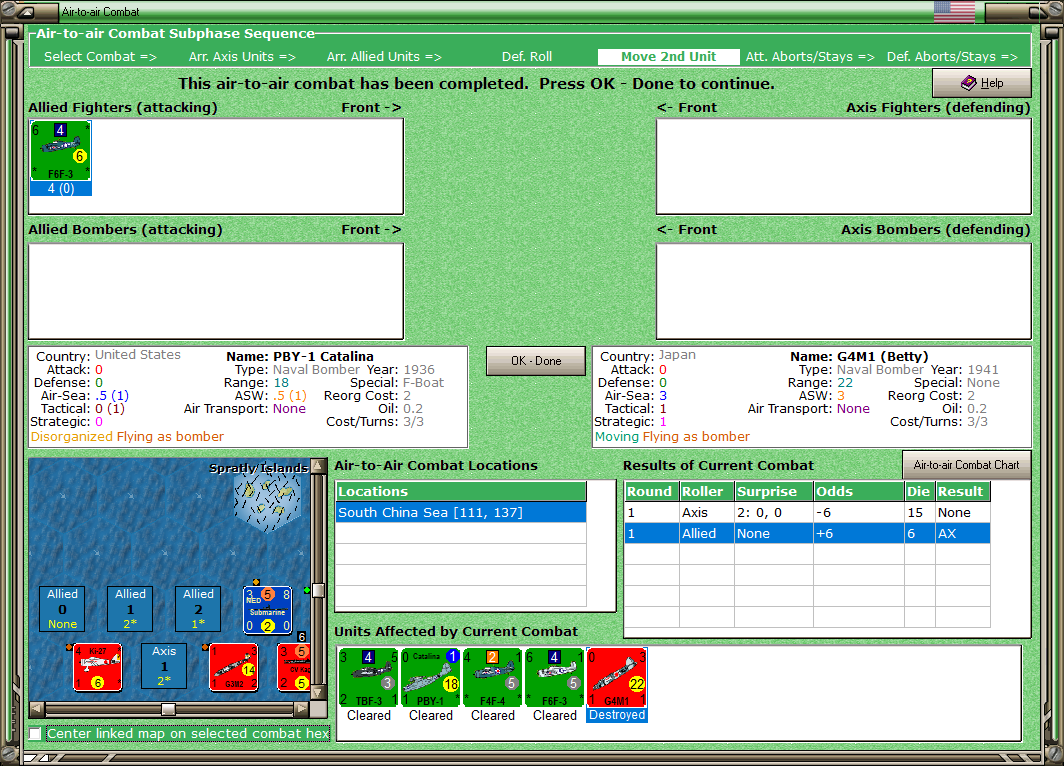Click the Allied 1 2* marker on the map
This screenshot has width=1064, height=766.
pos(130,609)
